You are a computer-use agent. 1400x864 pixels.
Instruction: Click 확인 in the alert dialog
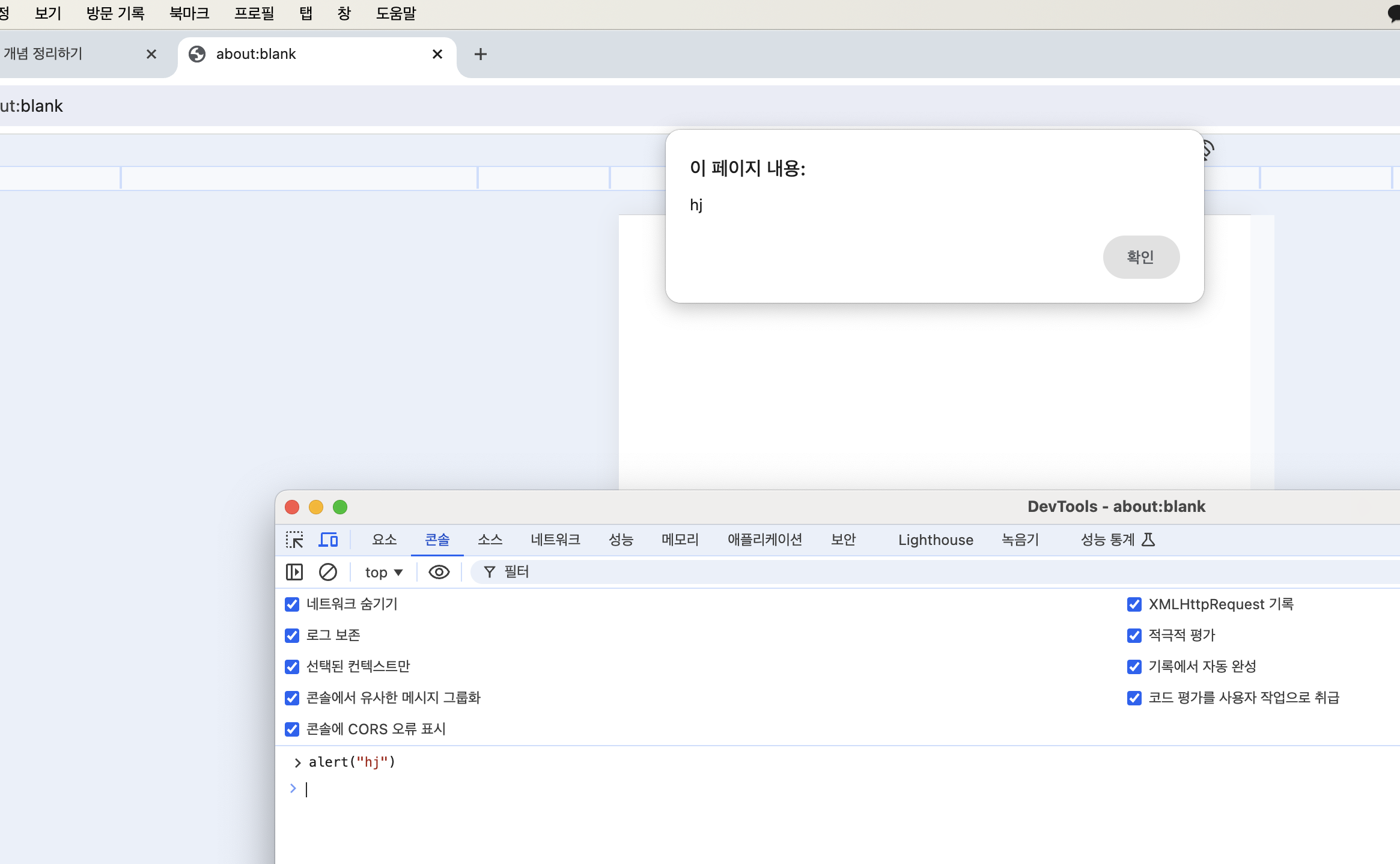coord(1141,257)
